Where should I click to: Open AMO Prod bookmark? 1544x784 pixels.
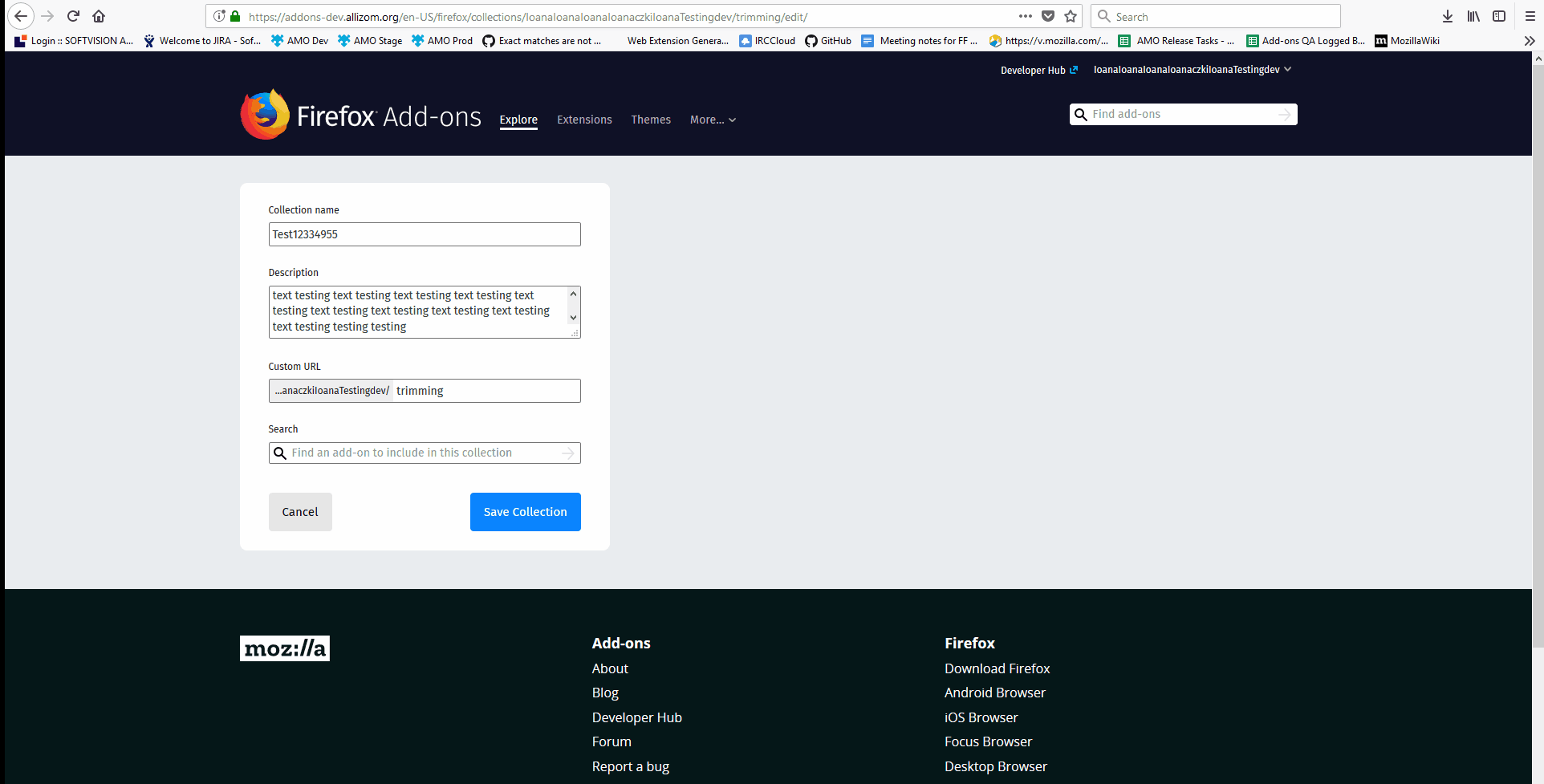[442, 41]
